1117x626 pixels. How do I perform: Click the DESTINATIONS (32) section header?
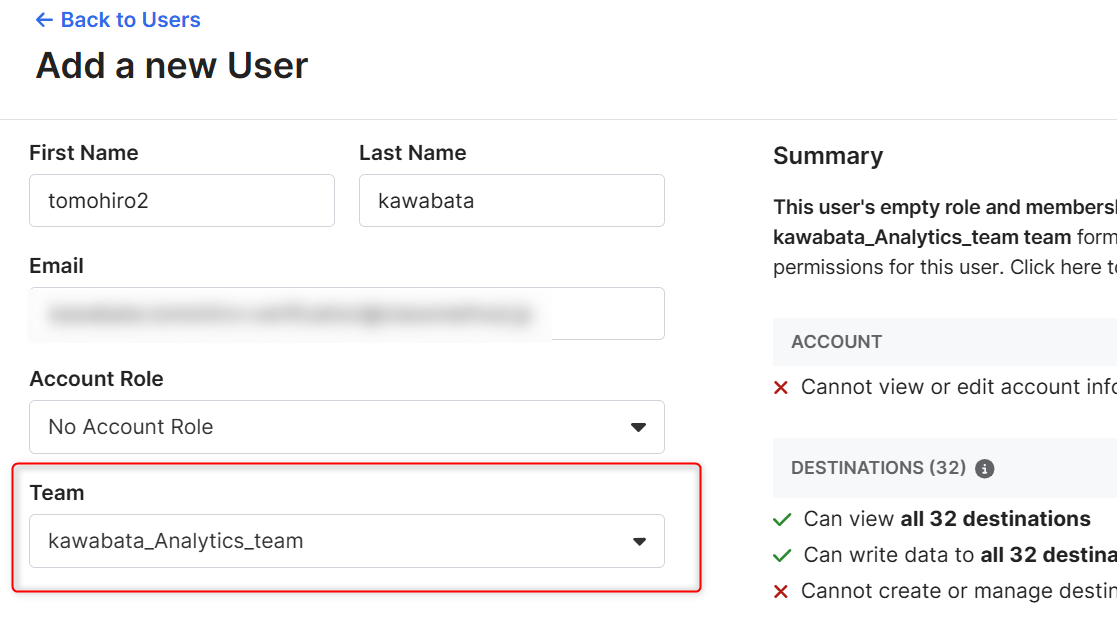(878, 468)
